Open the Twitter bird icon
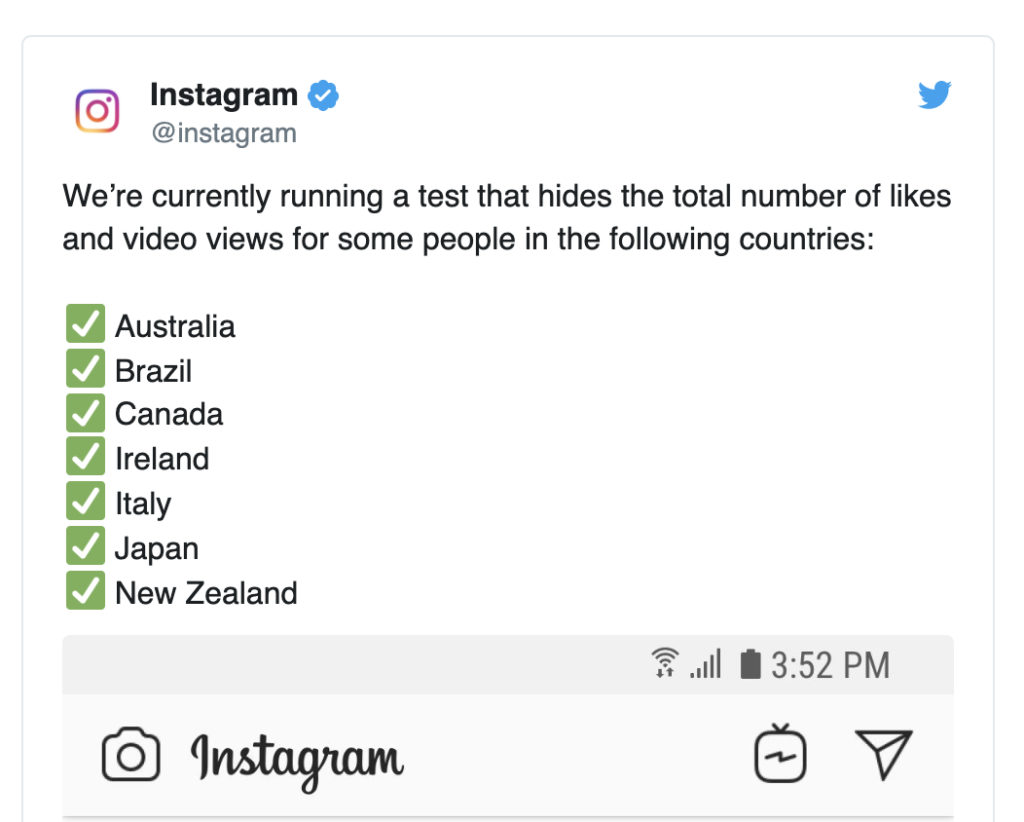This screenshot has height=822, width=1024. pyautogui.click(x=935, y=95)
